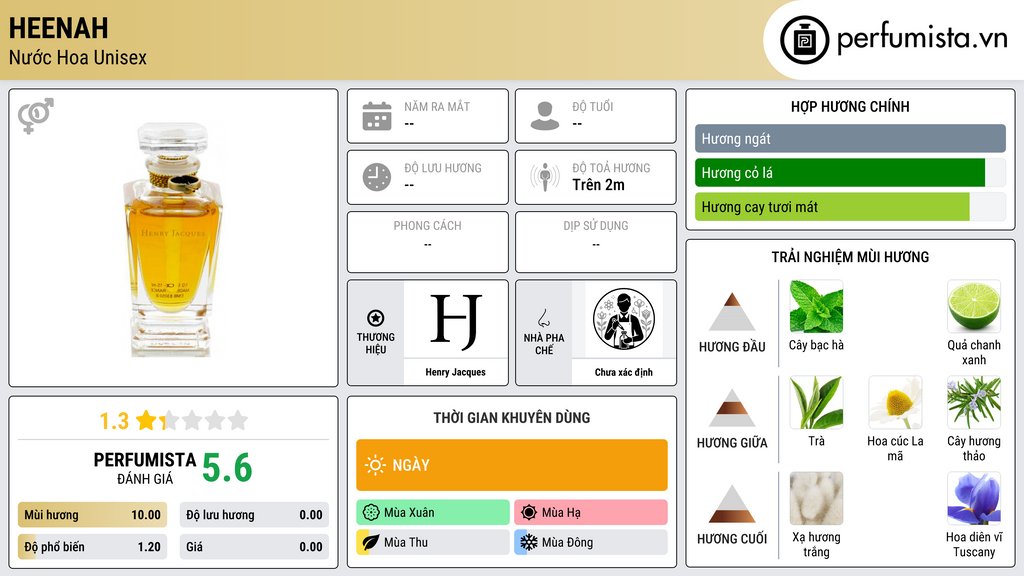The image size is (1024, 576).
Task: Open the Henry Jacques brand logo
Action: pyautogui.click(x=456, y=320)
